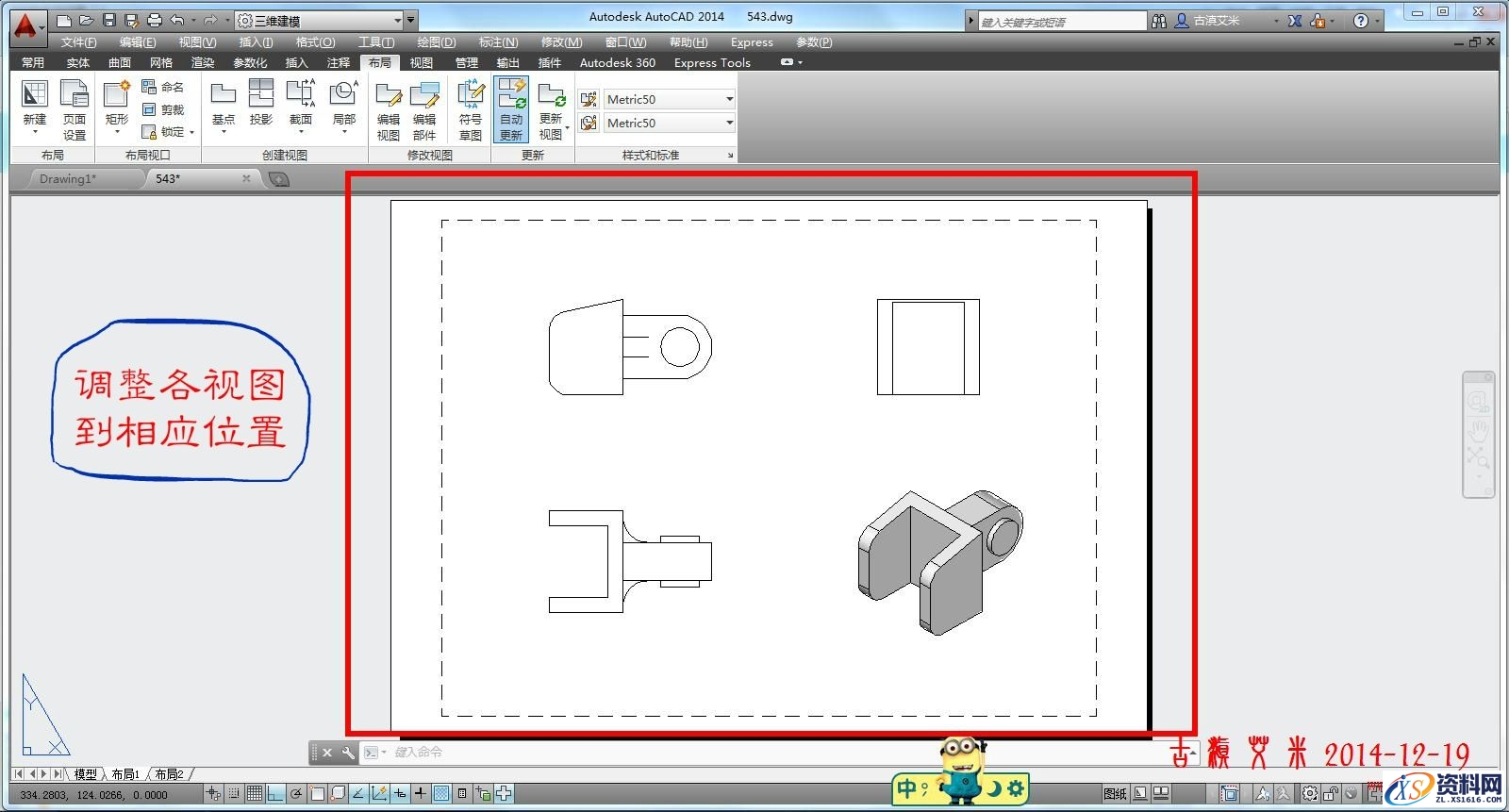The height and width of the screenshot is (812, 1509).
Task: Toggle grid display in status bar
Action: [254, 794]
